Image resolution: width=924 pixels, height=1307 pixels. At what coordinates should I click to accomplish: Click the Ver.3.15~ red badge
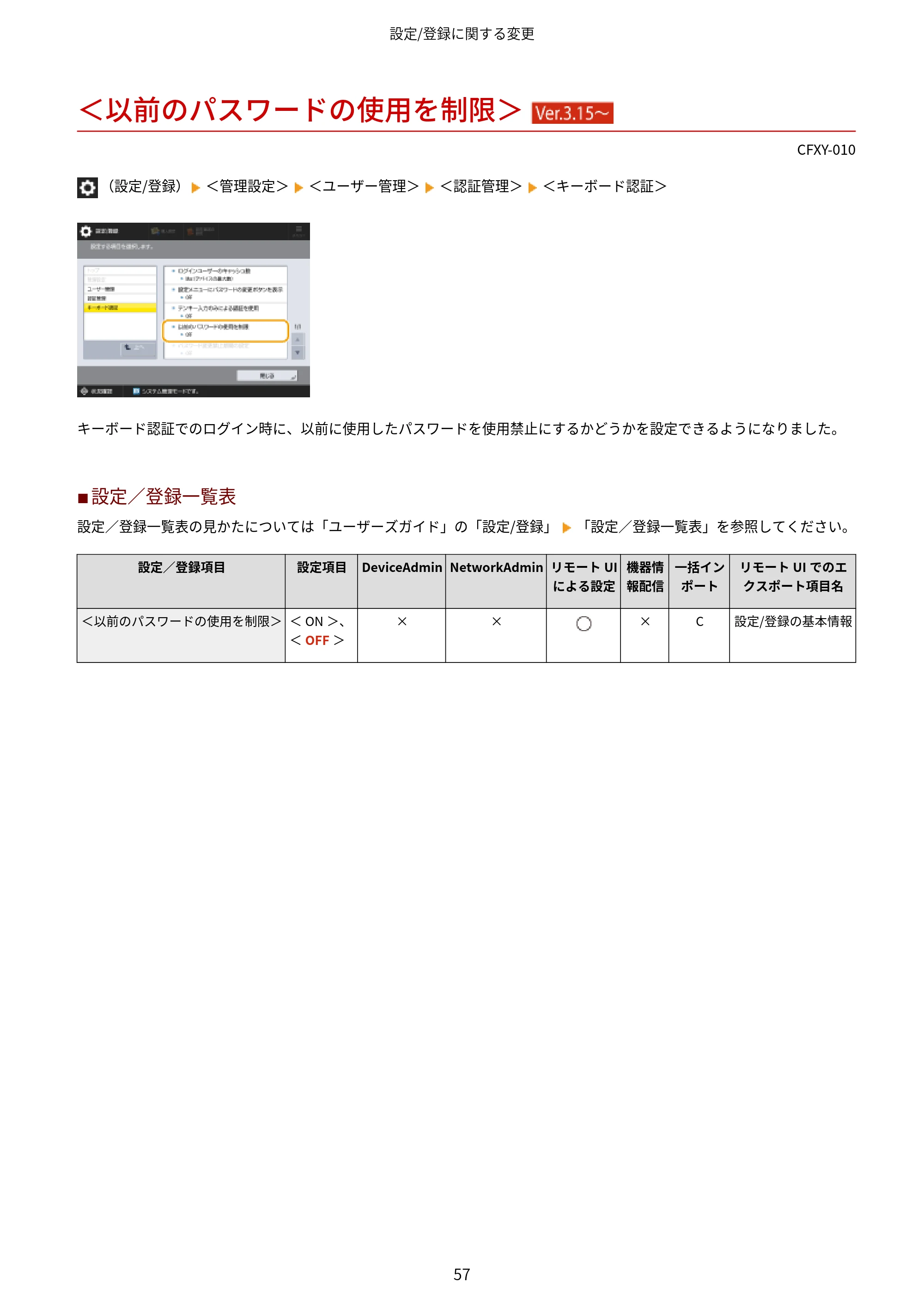(x=571, y=113)
